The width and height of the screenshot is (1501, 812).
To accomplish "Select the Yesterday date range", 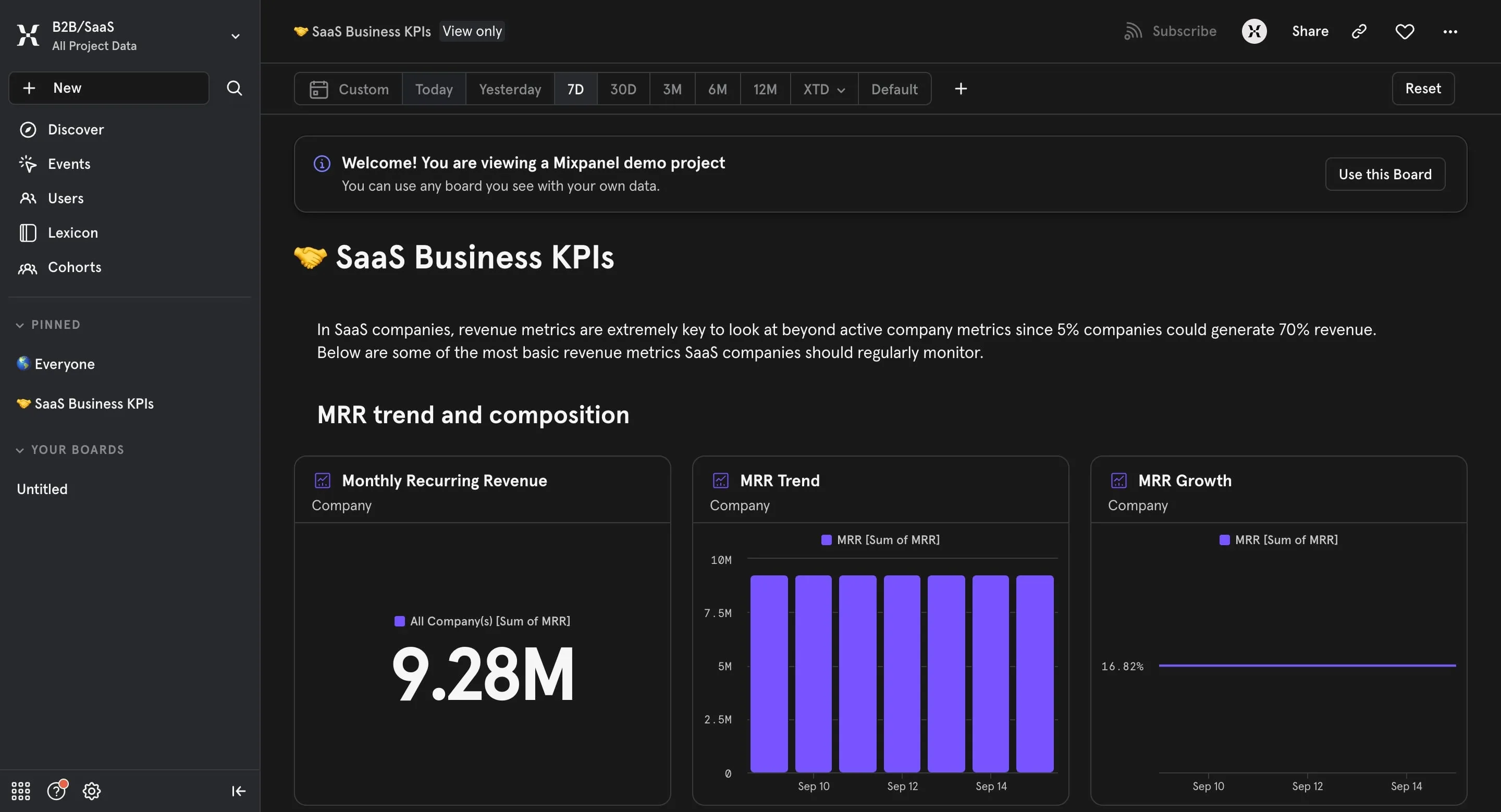I will (510, 89).
